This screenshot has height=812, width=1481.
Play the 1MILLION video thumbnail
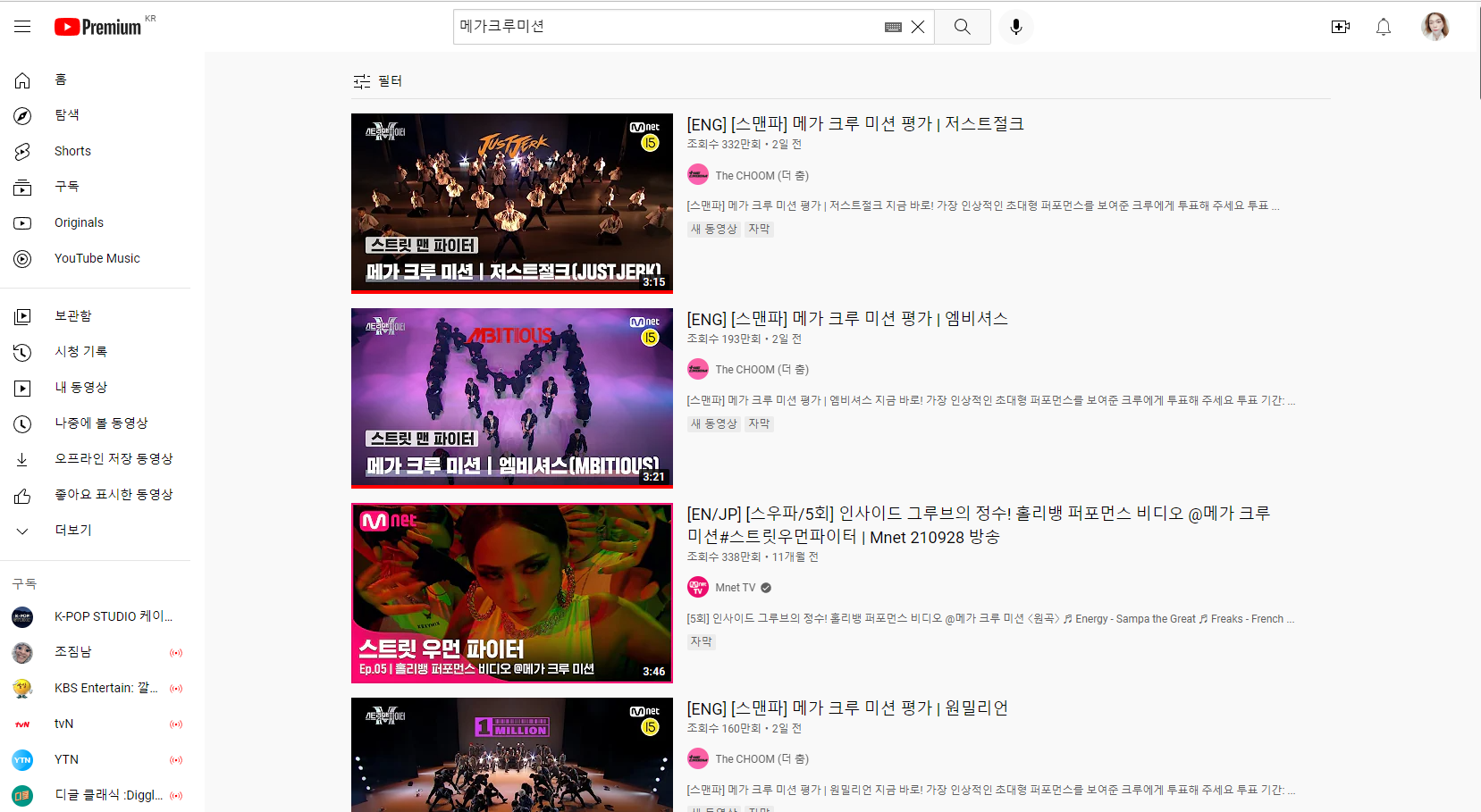click(512, 755)
